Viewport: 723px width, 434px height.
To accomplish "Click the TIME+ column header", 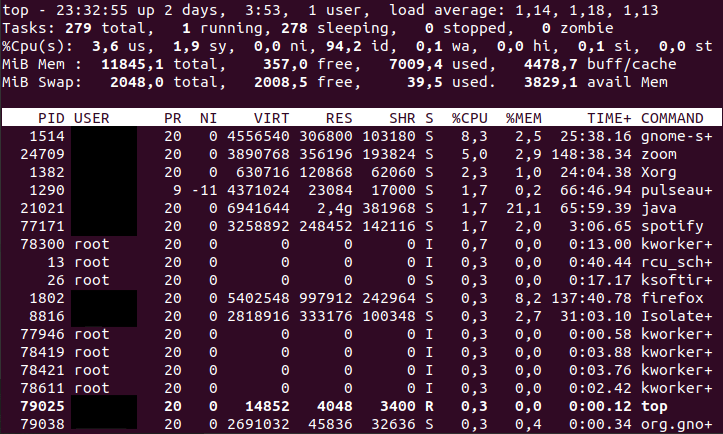I will click(609, 119).
